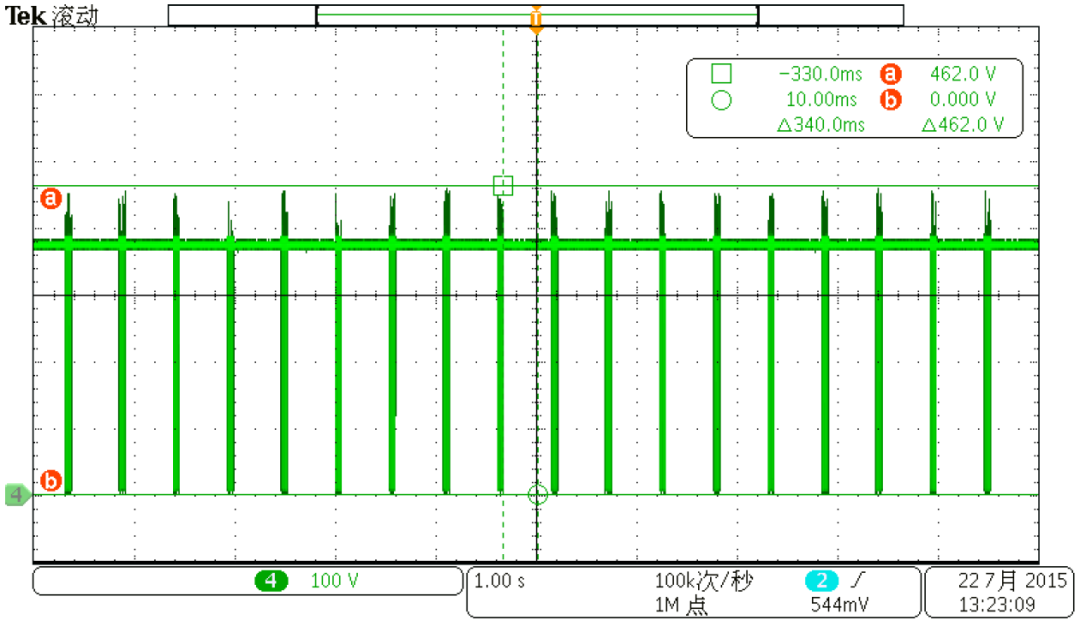Viewport: 1080px width, 632px height.
Task: Click the circle cursor marker on the waveform
Action: (537, 492)
